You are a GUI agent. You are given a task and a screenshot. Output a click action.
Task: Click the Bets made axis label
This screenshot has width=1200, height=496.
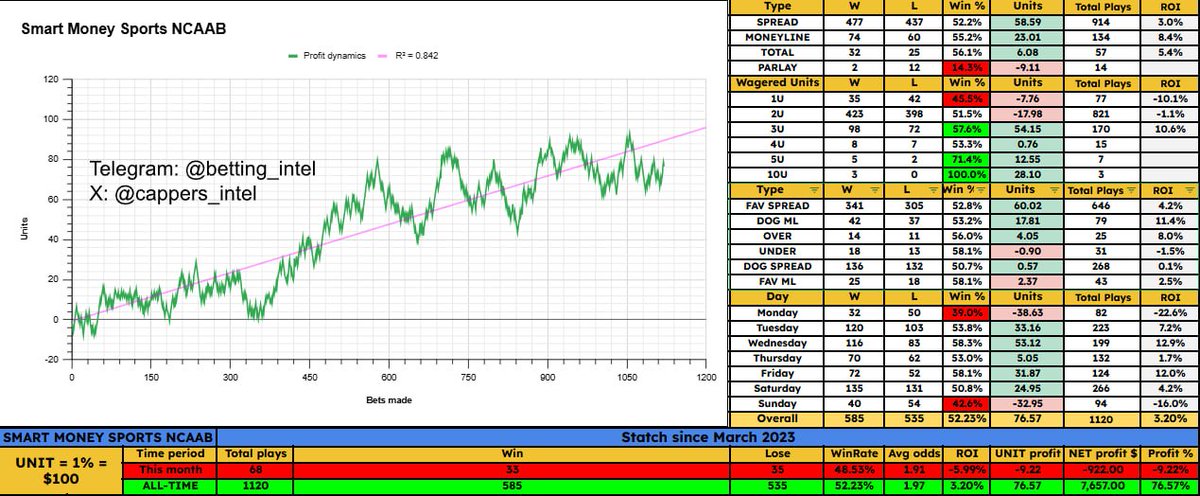click(388, 399)
